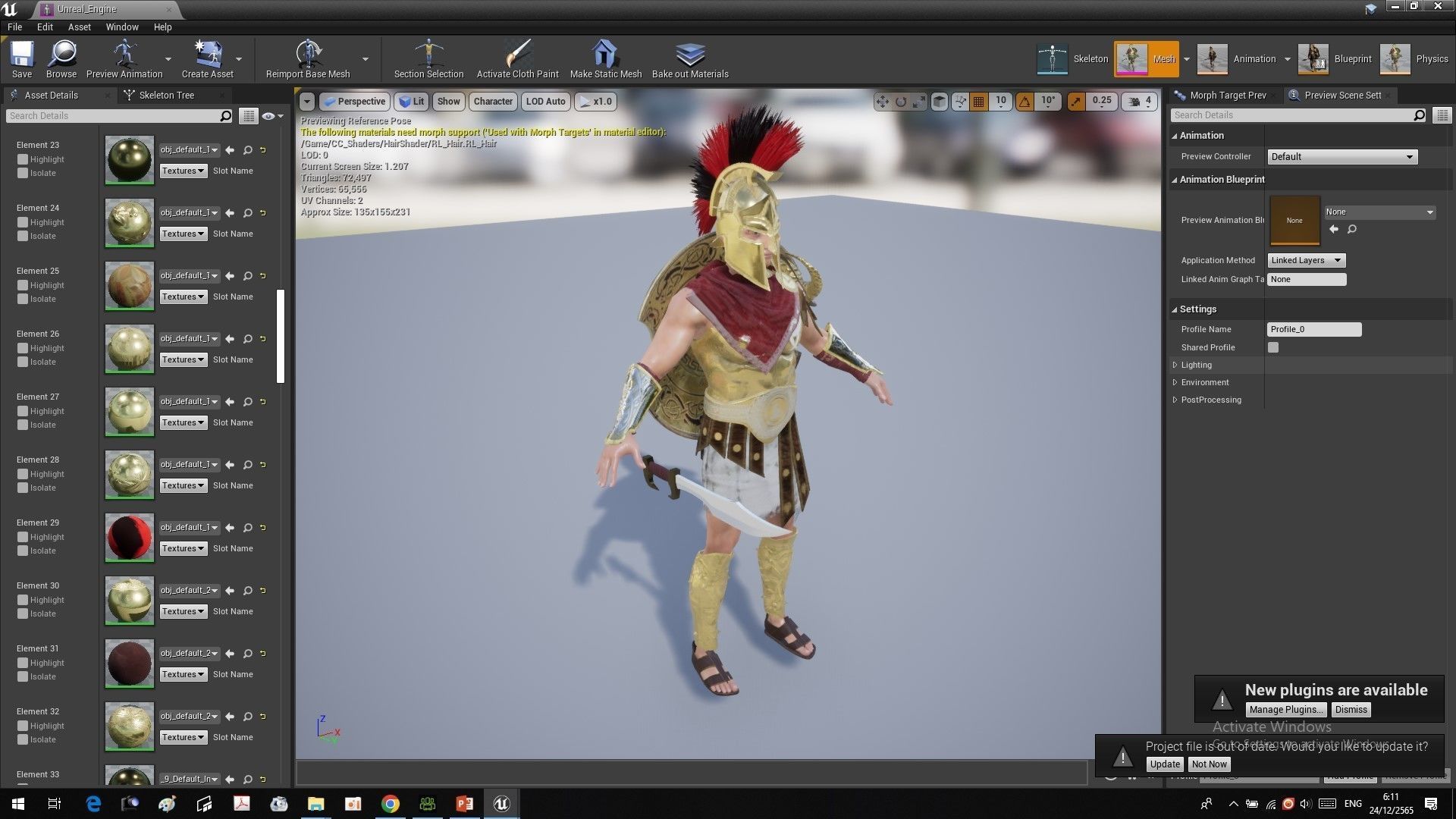This screenshot has height=819, width=1456.
Task: Click the Character viewport button
Action: (x=493, y=102)
